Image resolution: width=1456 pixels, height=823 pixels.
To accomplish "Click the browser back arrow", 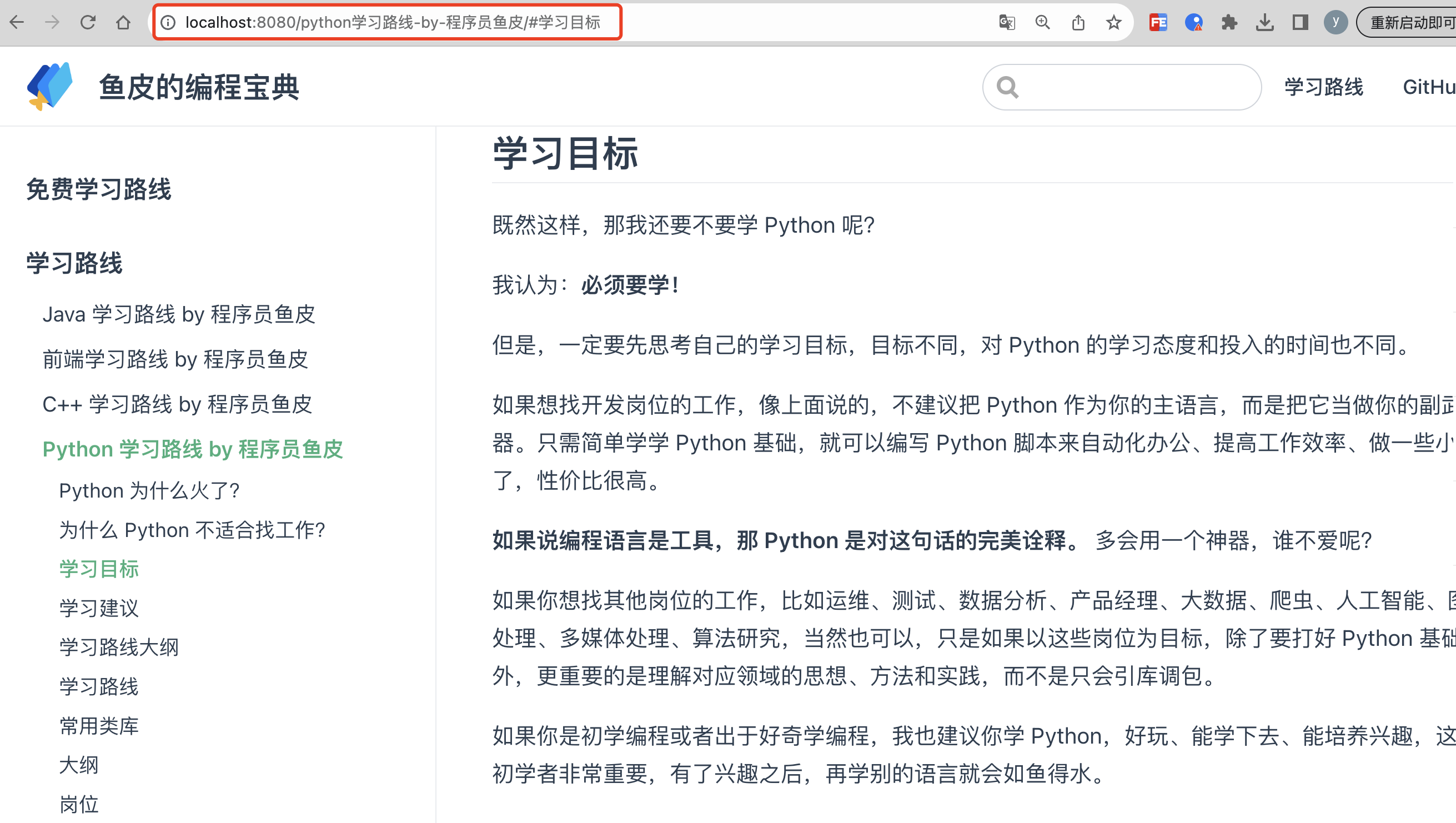I will pyautogui.click(x=17, y=23).
